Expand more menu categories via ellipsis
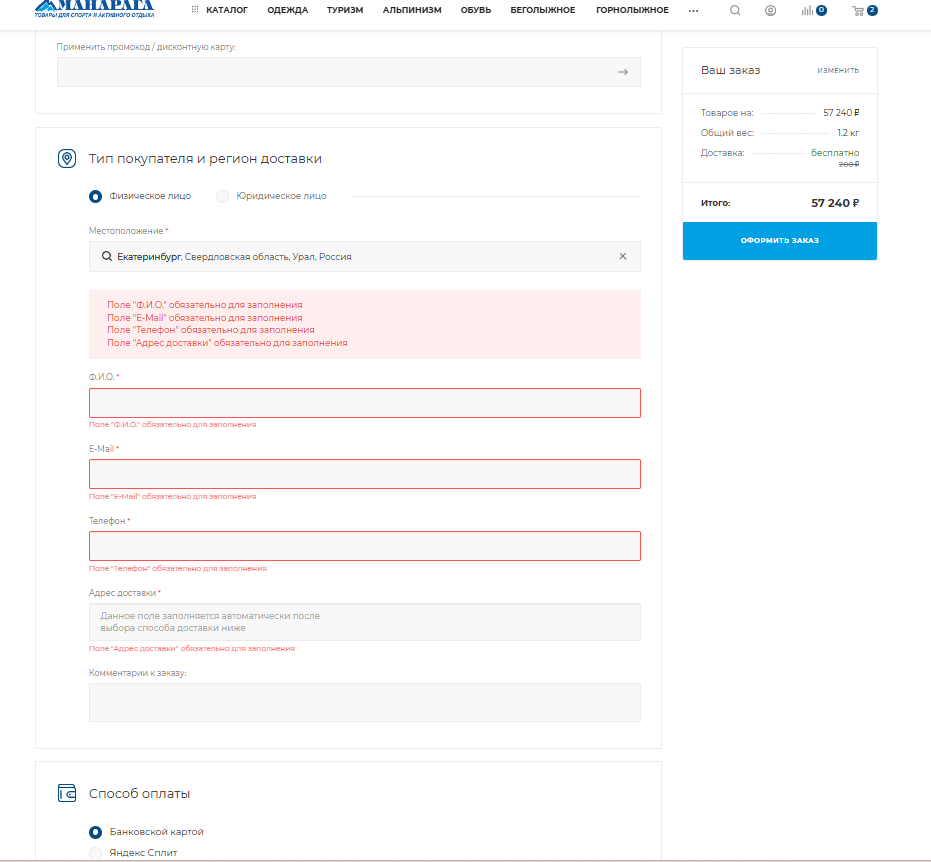The height and width of the screenshot is (862, 931). pyautogui.click(x=693, y=10)
